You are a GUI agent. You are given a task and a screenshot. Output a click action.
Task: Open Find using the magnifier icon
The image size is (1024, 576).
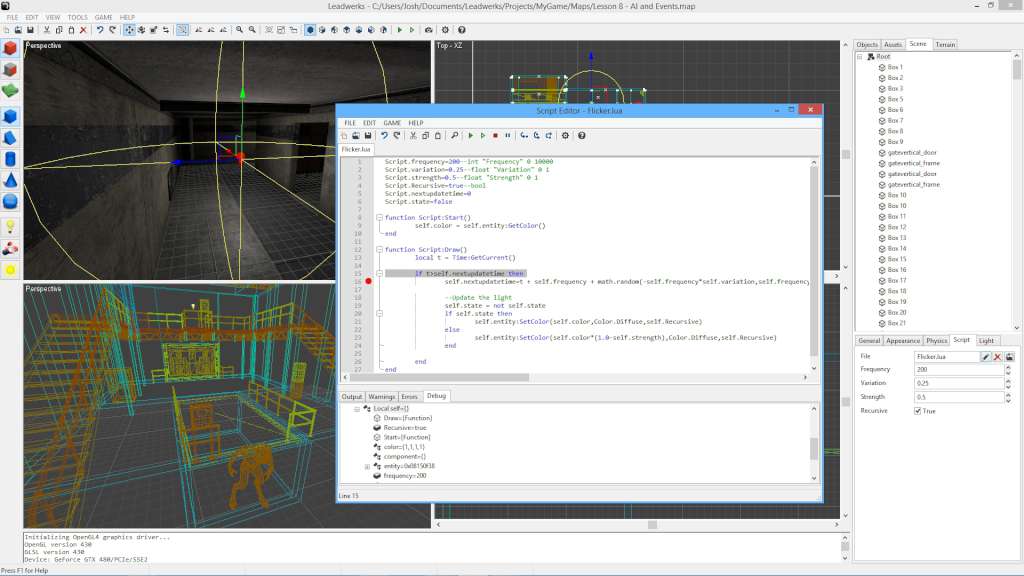tap(455, 135)
